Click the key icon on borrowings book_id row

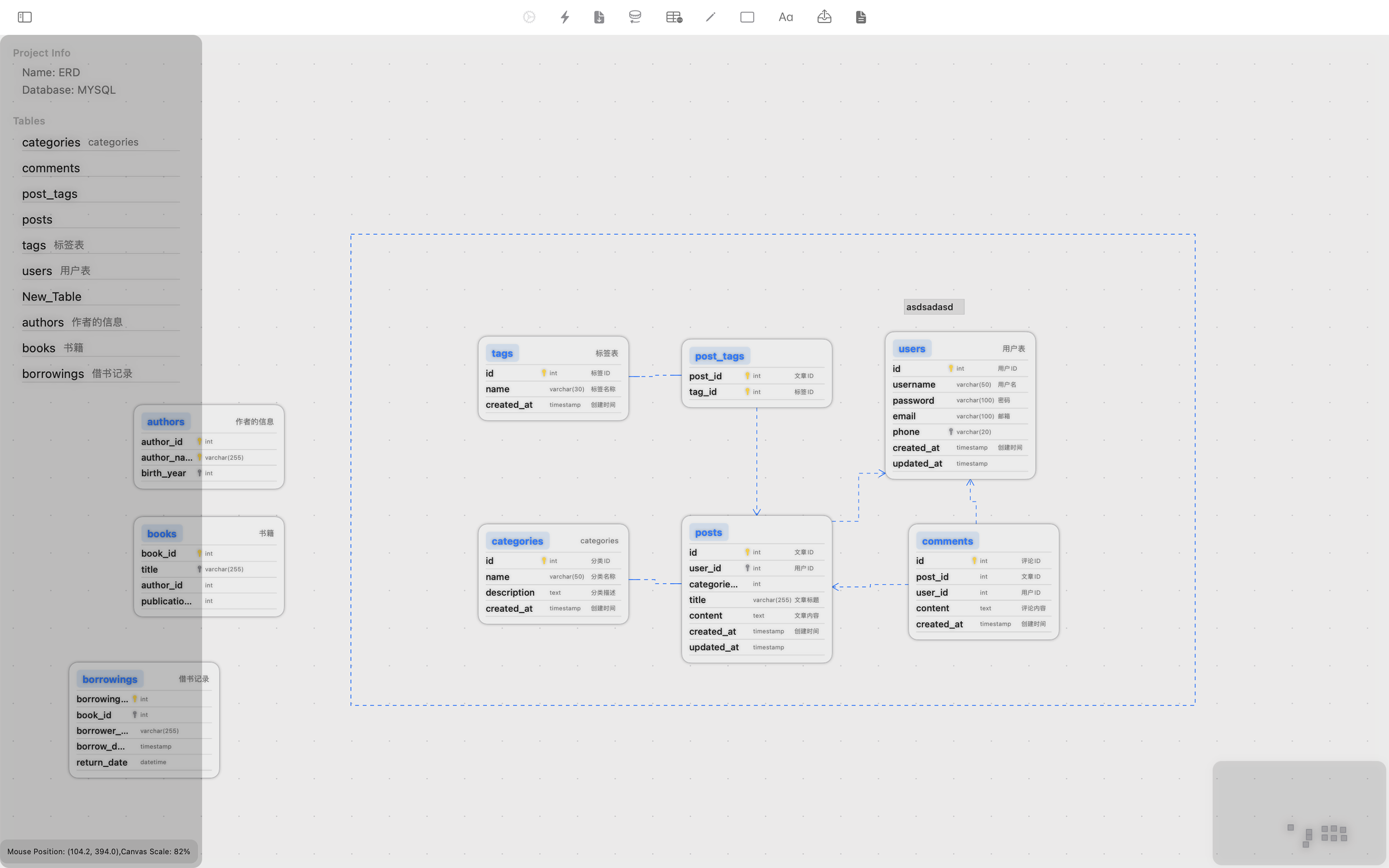pos(134,715)
